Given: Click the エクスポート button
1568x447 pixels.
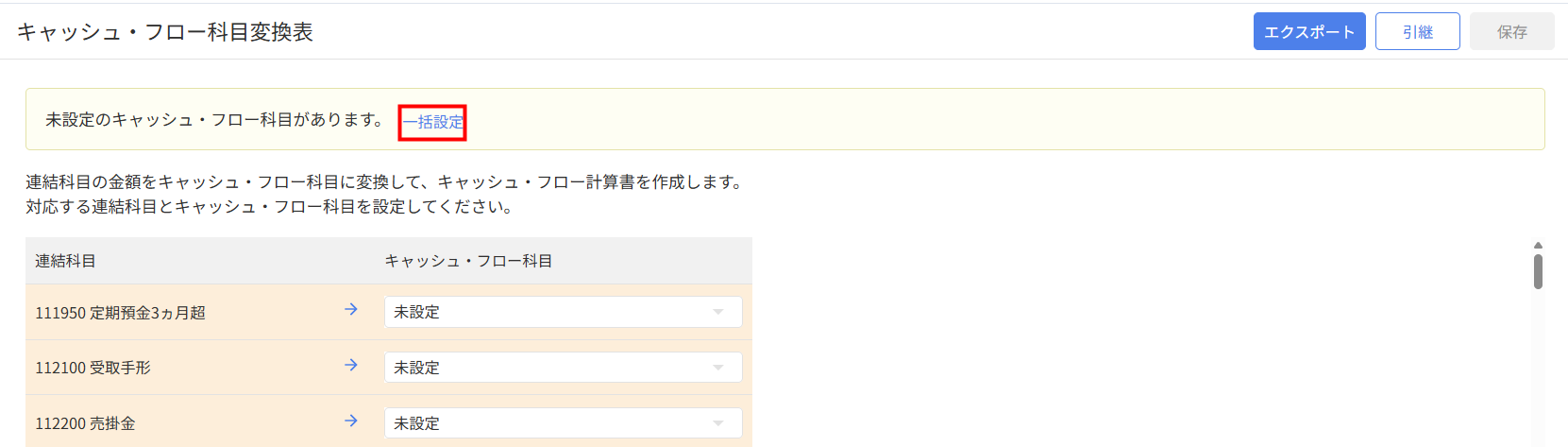Looking at the screenshot, I should click(1308, 32).
